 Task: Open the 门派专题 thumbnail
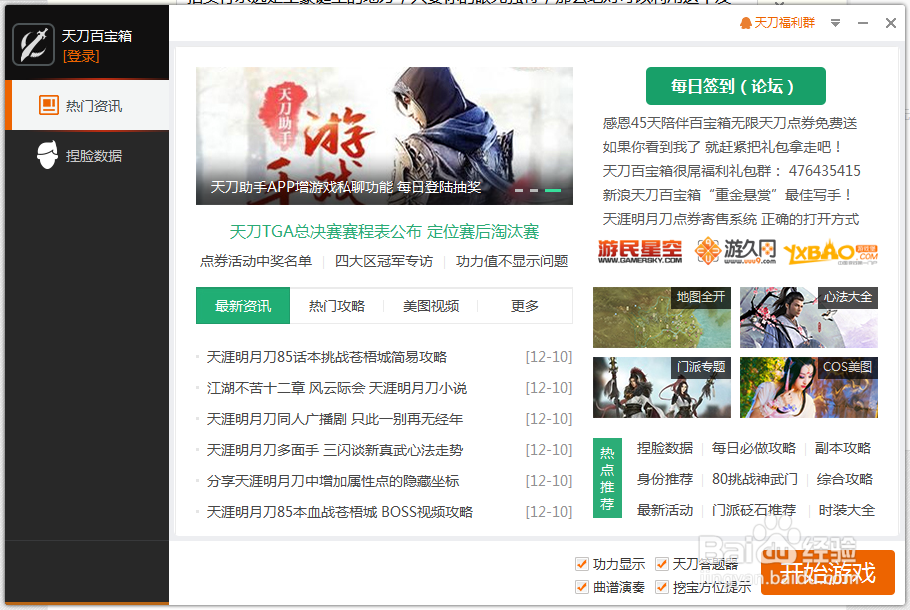pos(662,387)
